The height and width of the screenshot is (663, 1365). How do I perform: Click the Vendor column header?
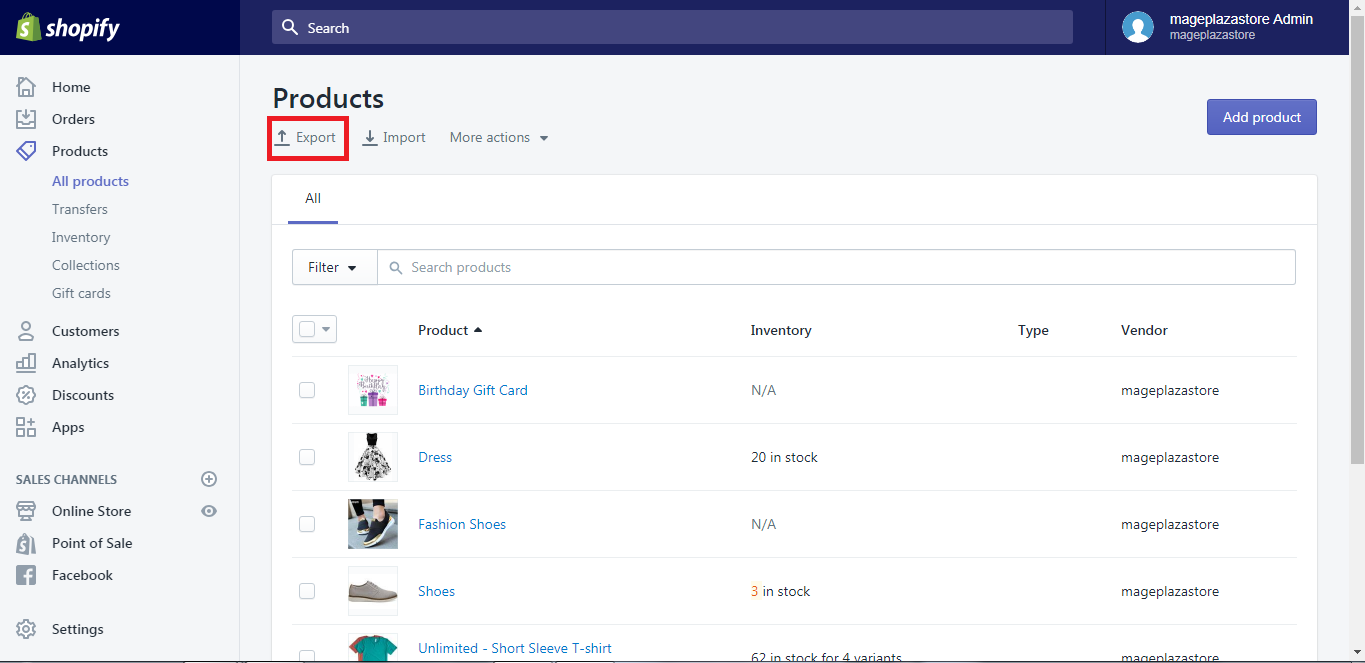click(1144, 330)
